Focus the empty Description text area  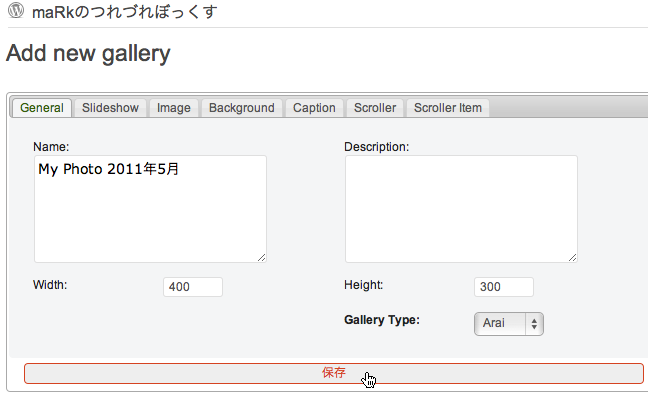point(461,208)
